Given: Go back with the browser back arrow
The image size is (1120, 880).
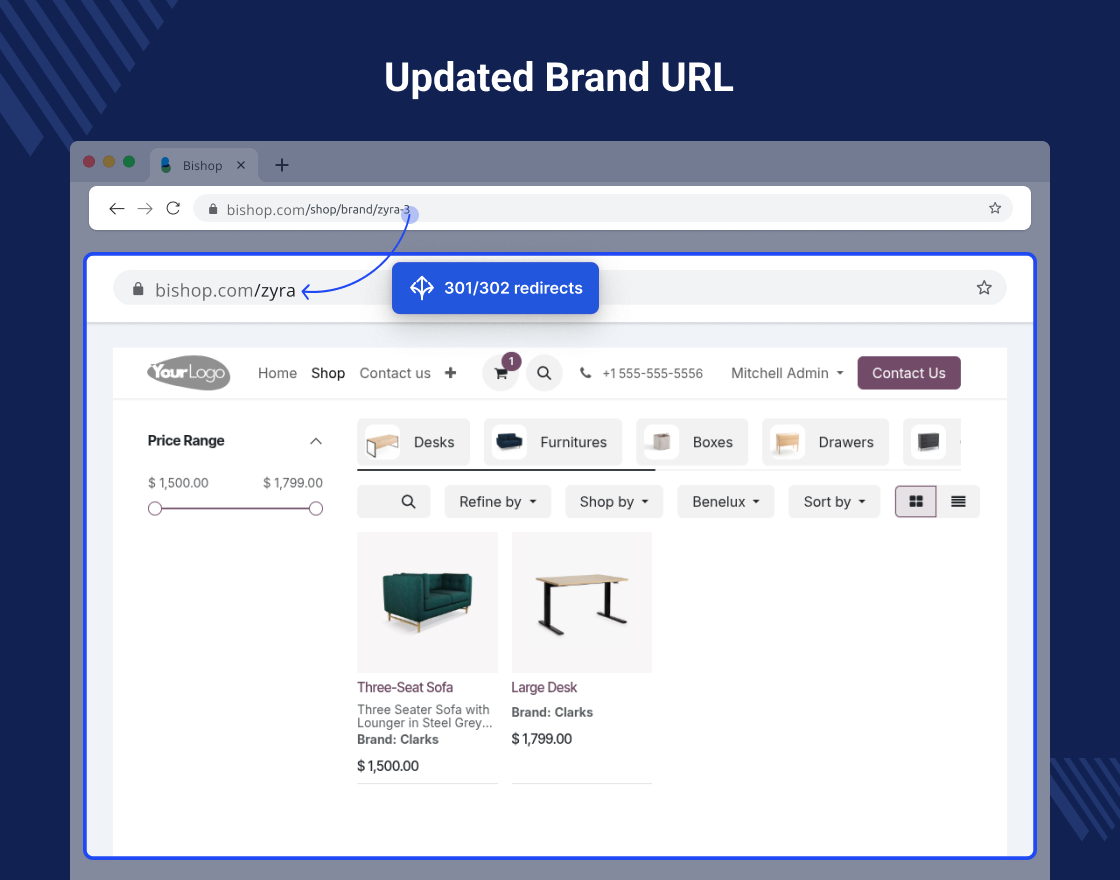Looking at the screenshot, I should (x=116, y=209).
